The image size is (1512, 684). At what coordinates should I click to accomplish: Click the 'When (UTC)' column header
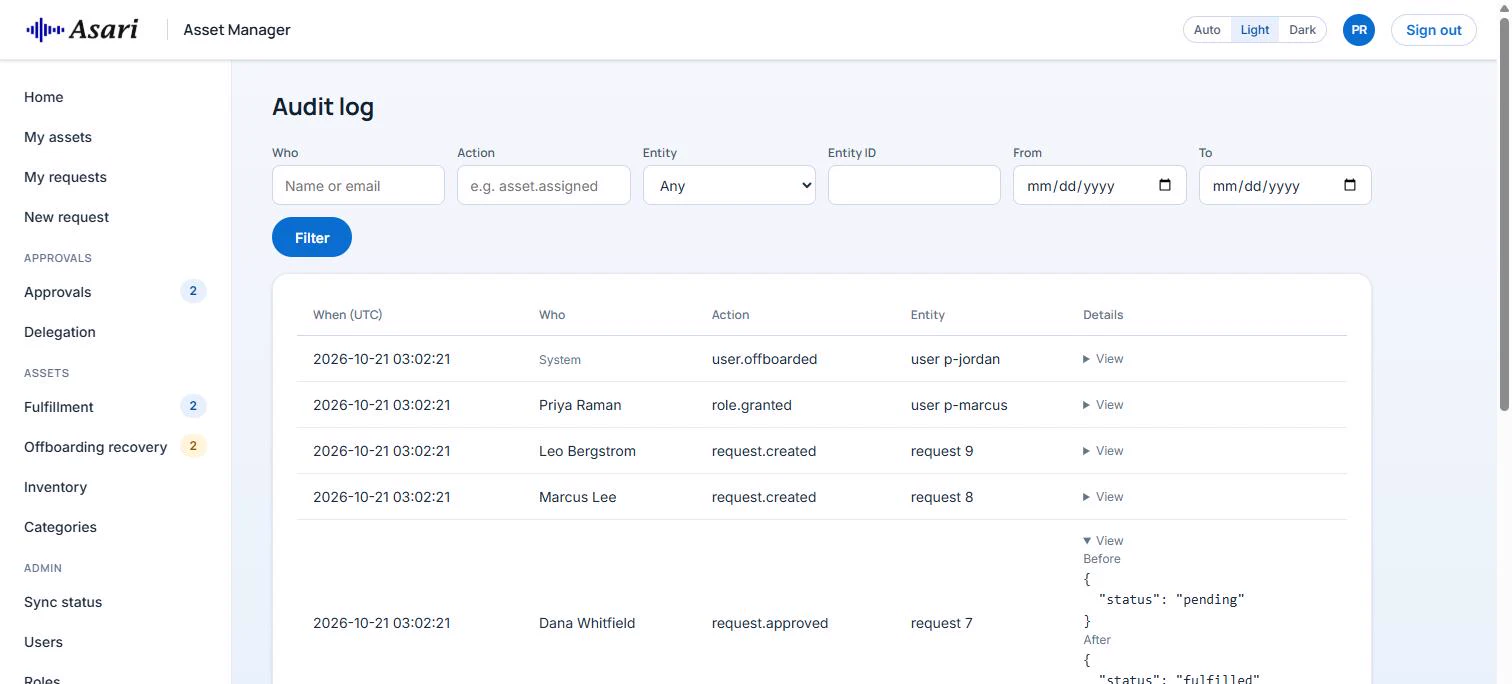click(347, 315)
